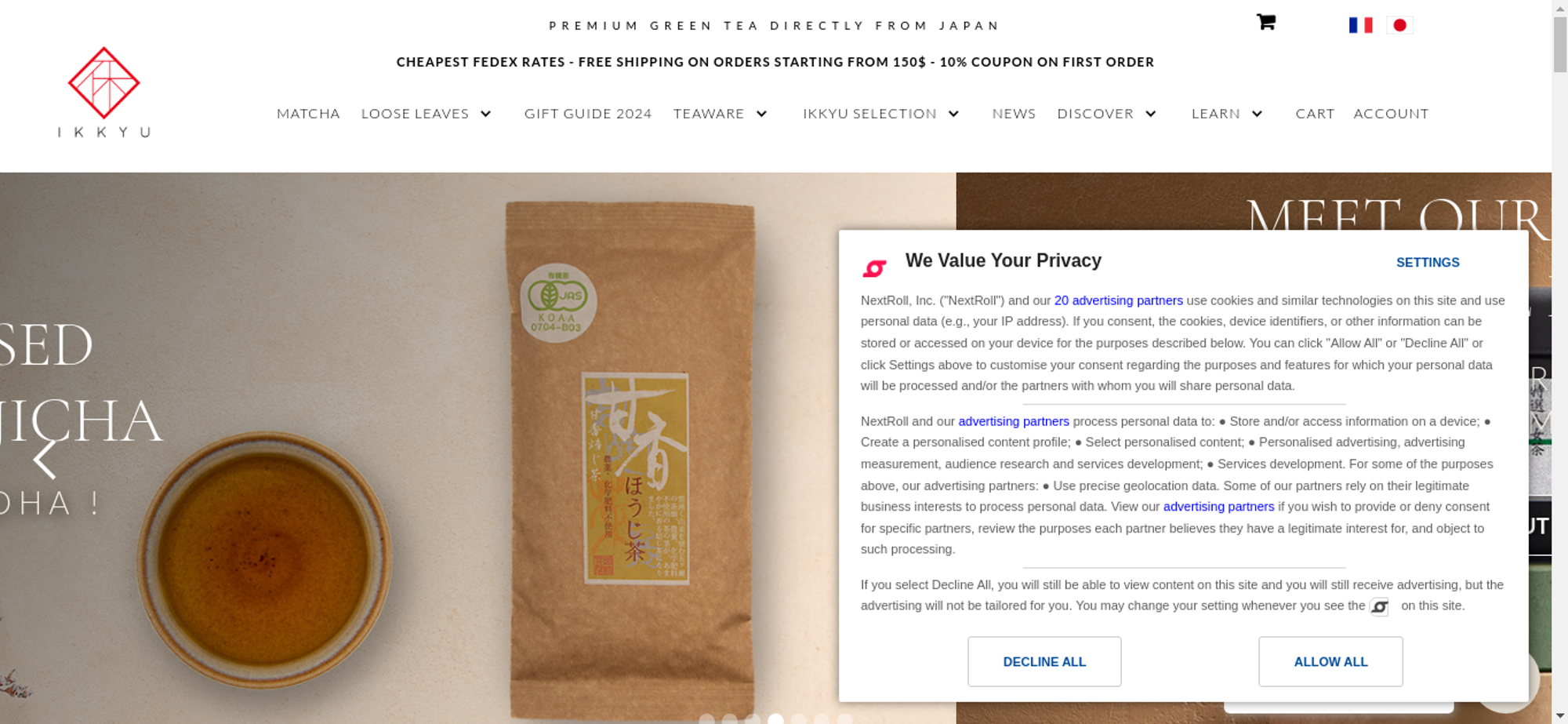Expand the Loose Leaves dropdown

pyautogui.click(x=486, y=114)
